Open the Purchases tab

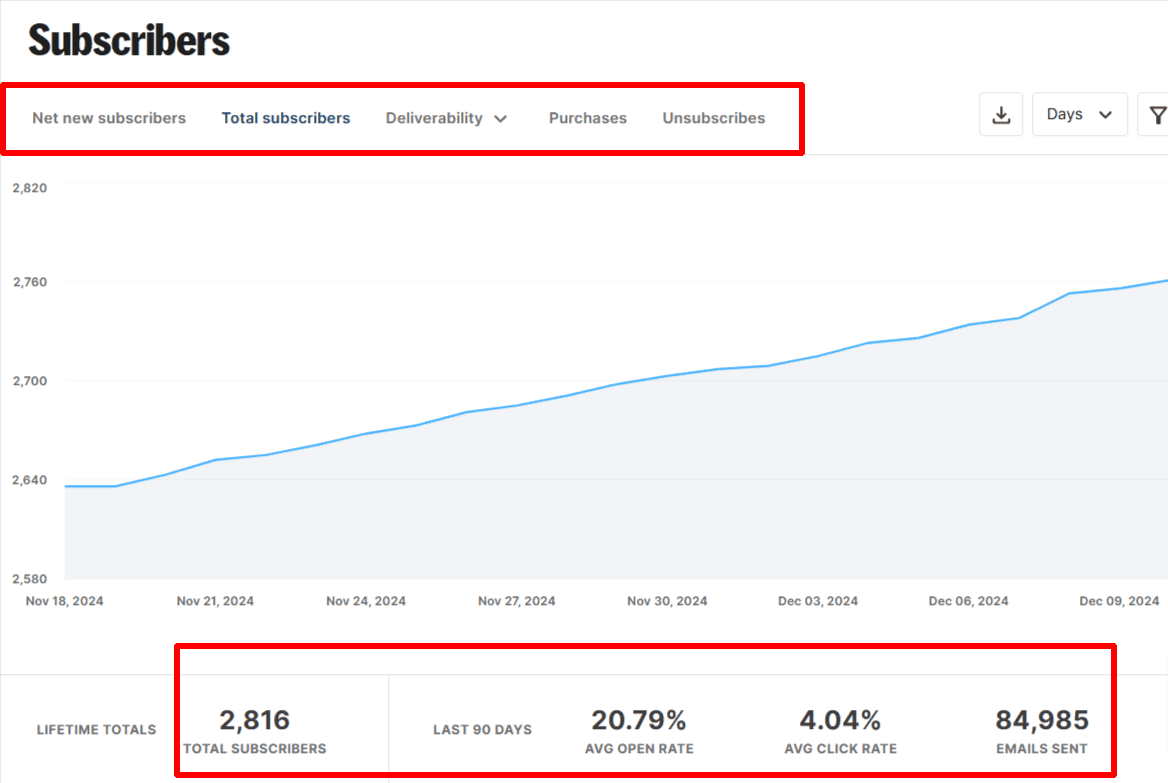(x=587, y=118)
